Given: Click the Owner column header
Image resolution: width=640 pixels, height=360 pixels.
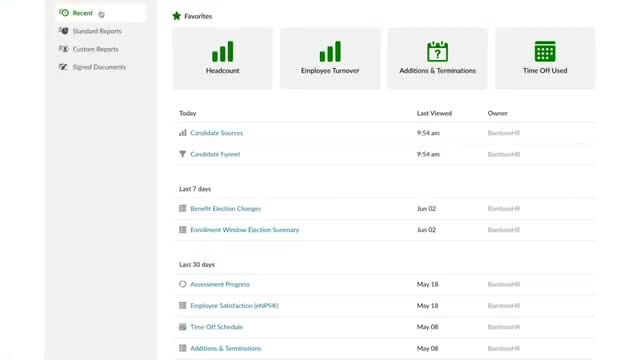Looking at the screenshot, I should [498, 113].
